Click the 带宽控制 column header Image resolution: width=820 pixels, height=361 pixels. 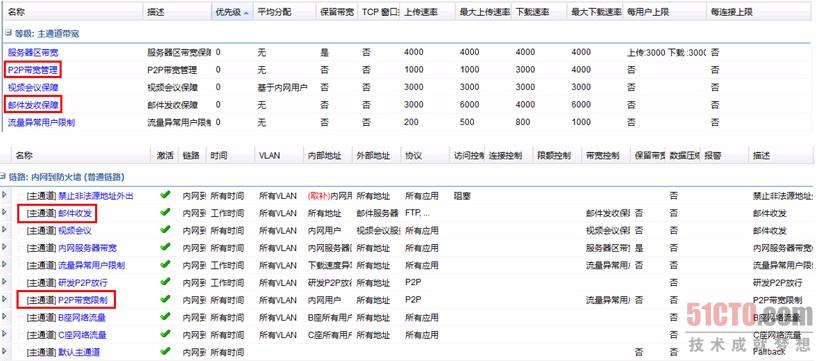click(606, 156)
